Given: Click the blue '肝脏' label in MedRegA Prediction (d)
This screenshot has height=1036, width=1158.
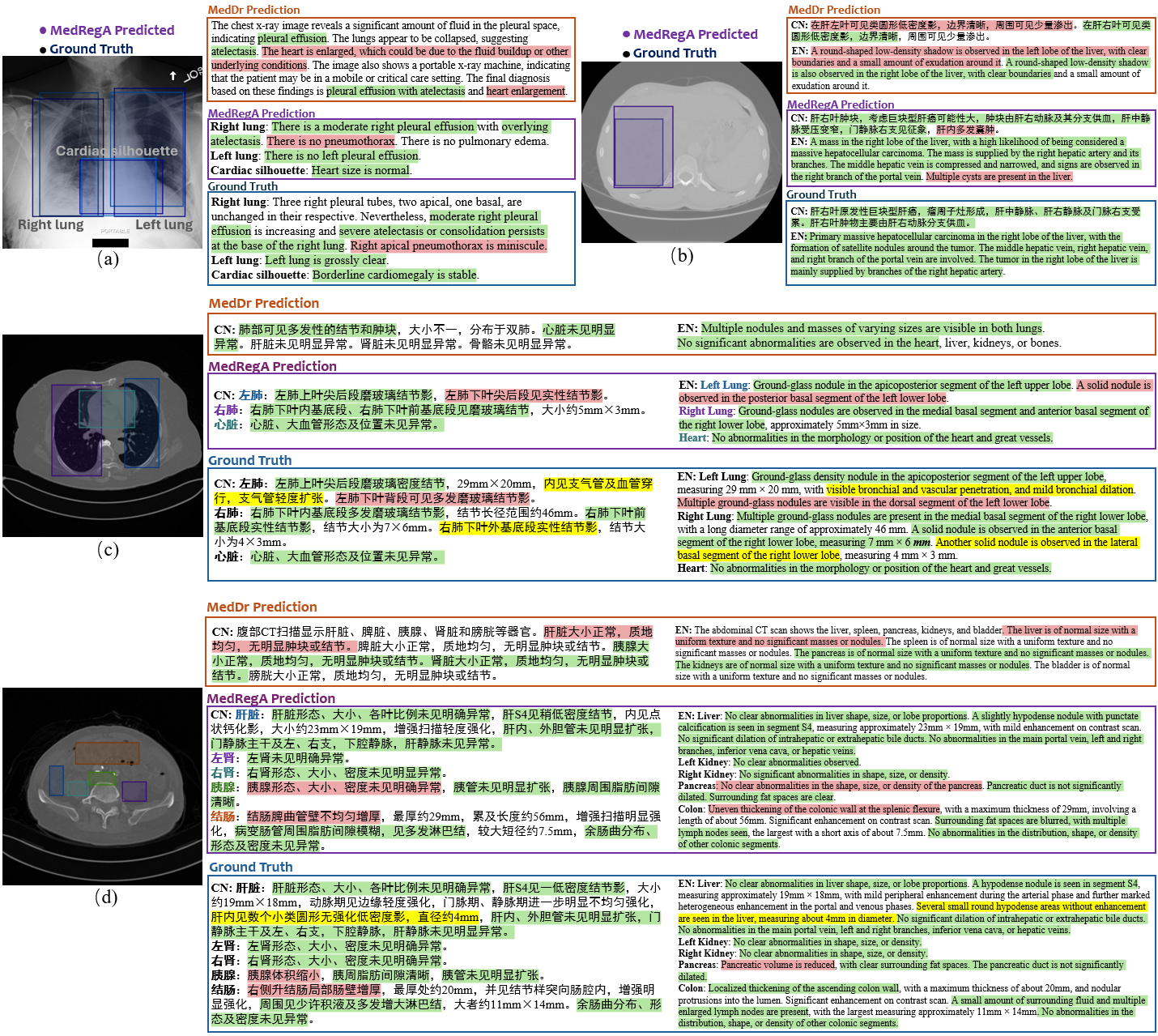Looking at the screenshot, I should [x=247, y=715].
